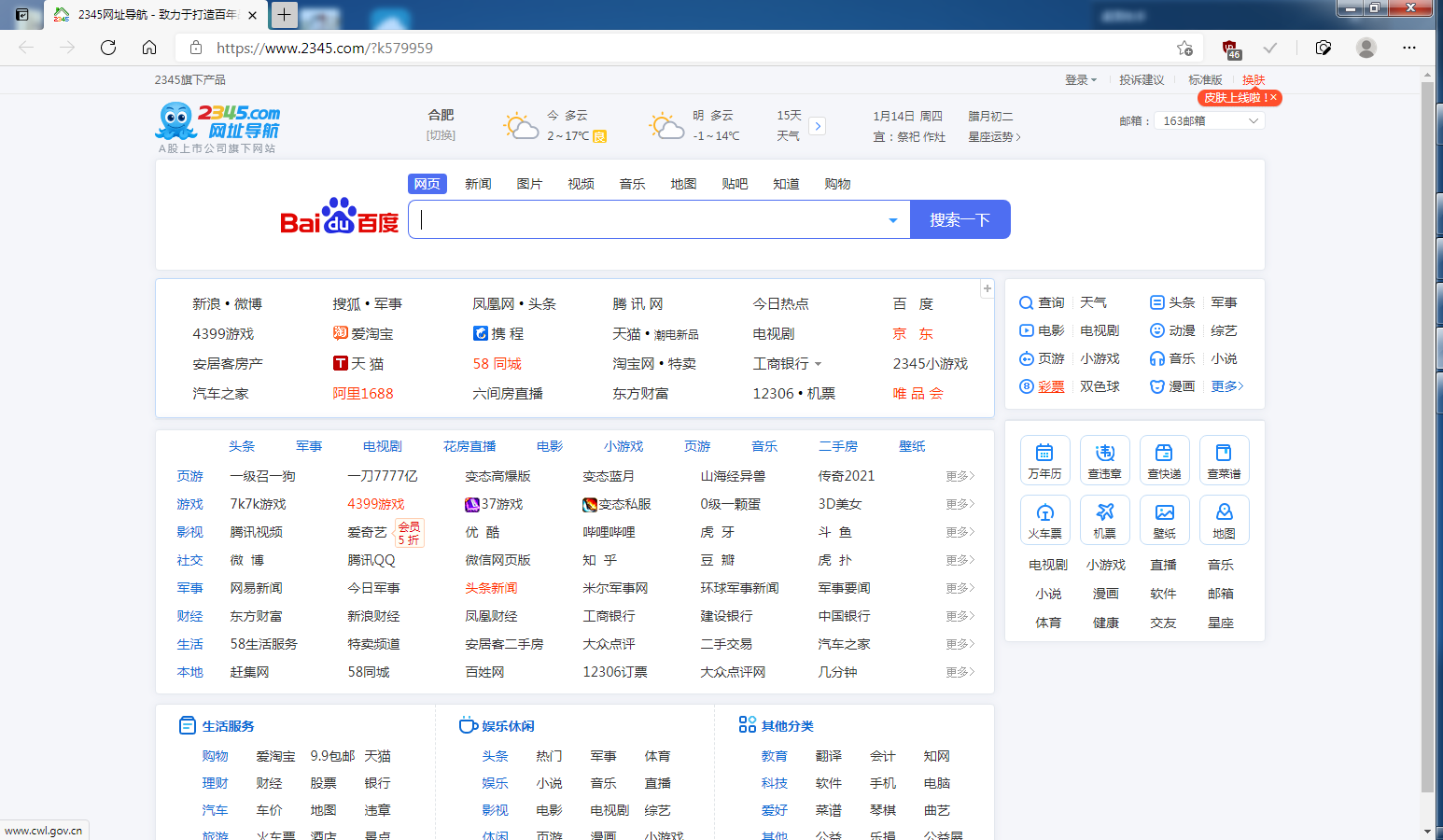The height and width of the screenshot is (840, 1443).
Task: Open the 地图 map tool icon
Action: (1224, 520)
